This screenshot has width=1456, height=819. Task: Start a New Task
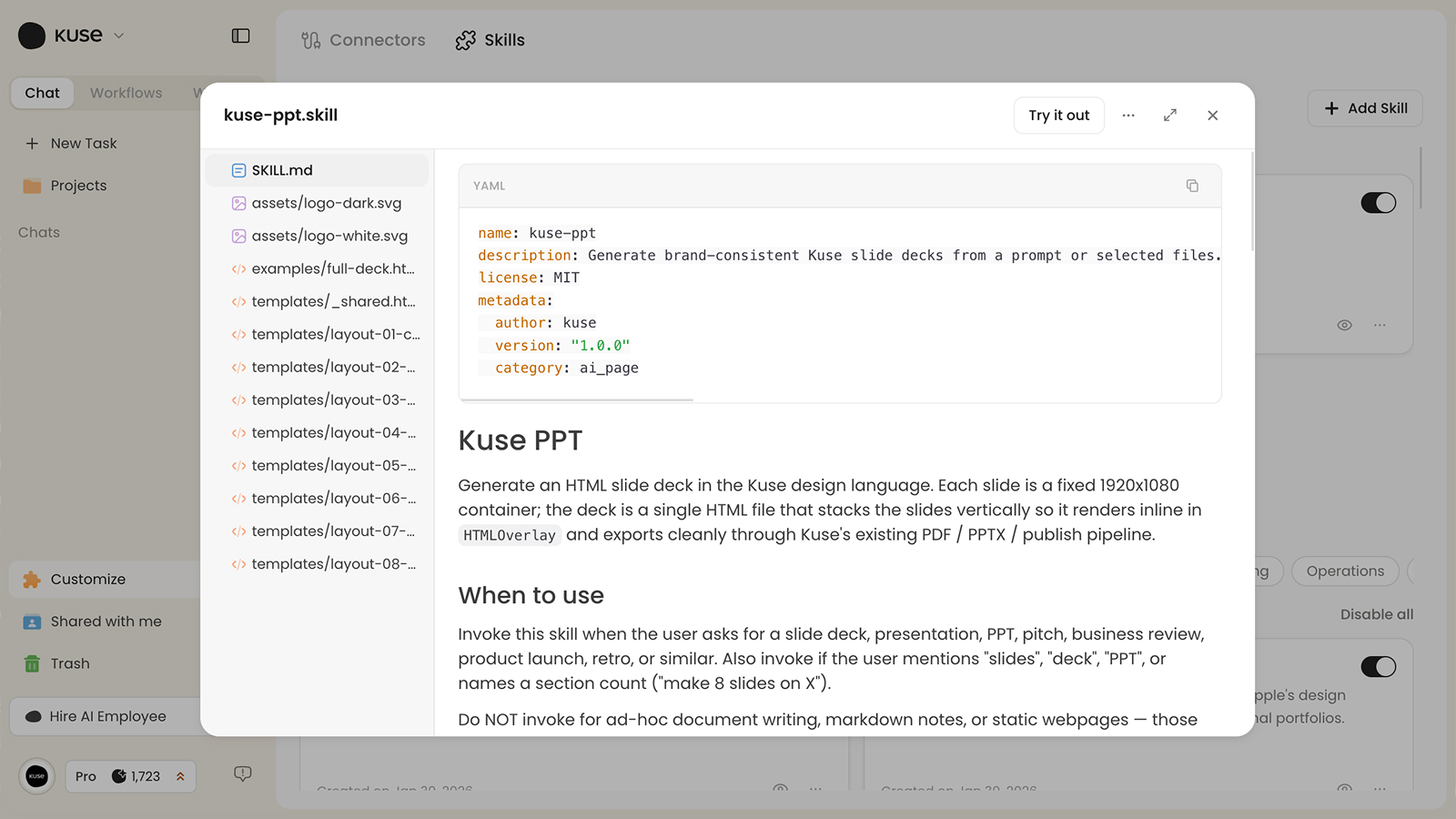tap(84, 143)
